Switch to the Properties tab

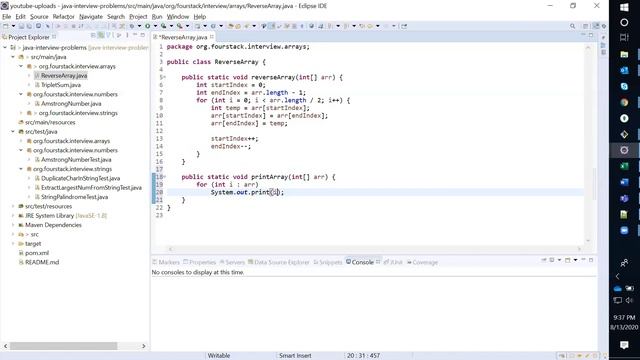(199, 262)
